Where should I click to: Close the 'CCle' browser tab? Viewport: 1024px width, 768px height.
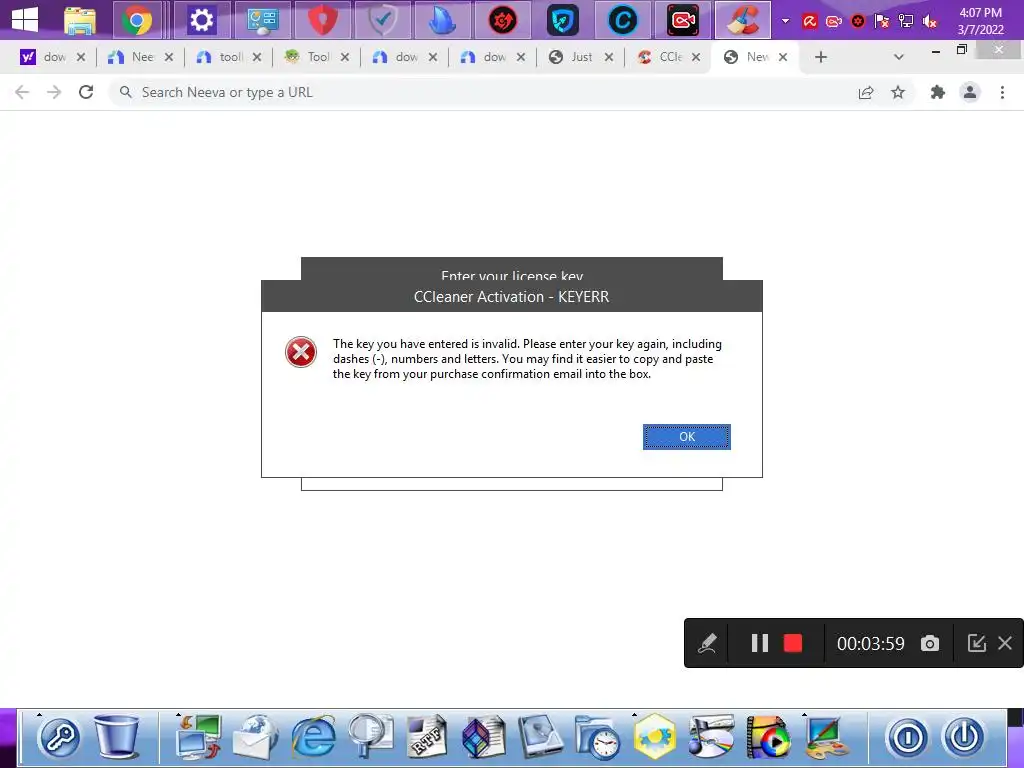[696, 57]
